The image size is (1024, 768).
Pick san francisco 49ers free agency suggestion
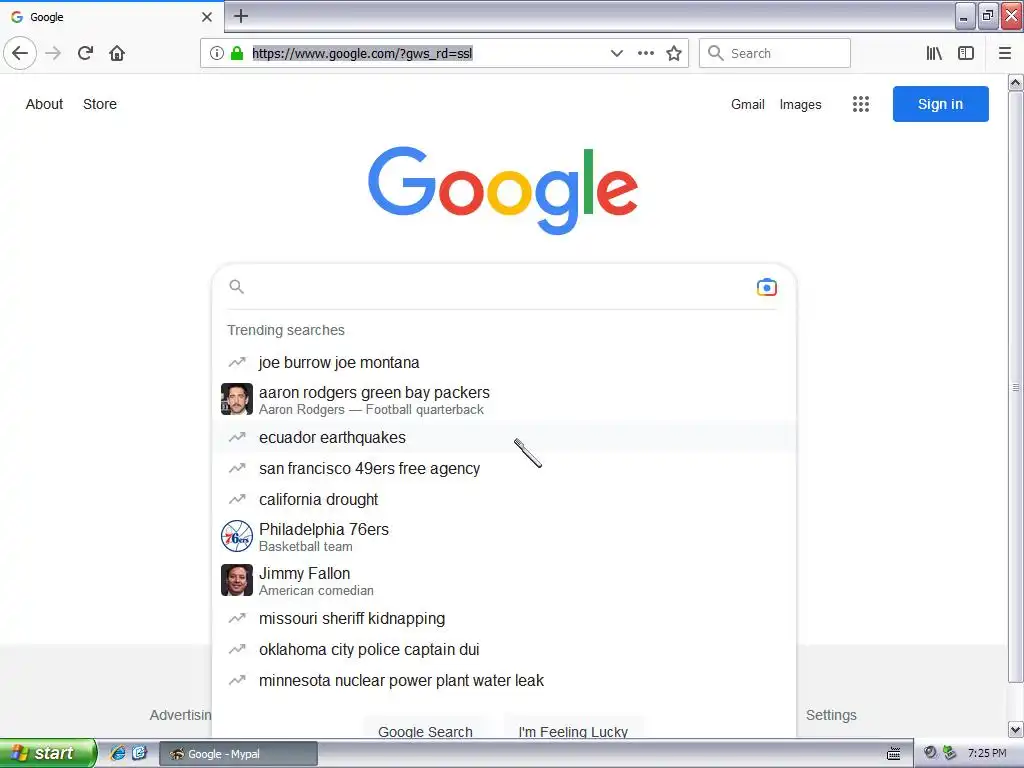coord(504,468)
